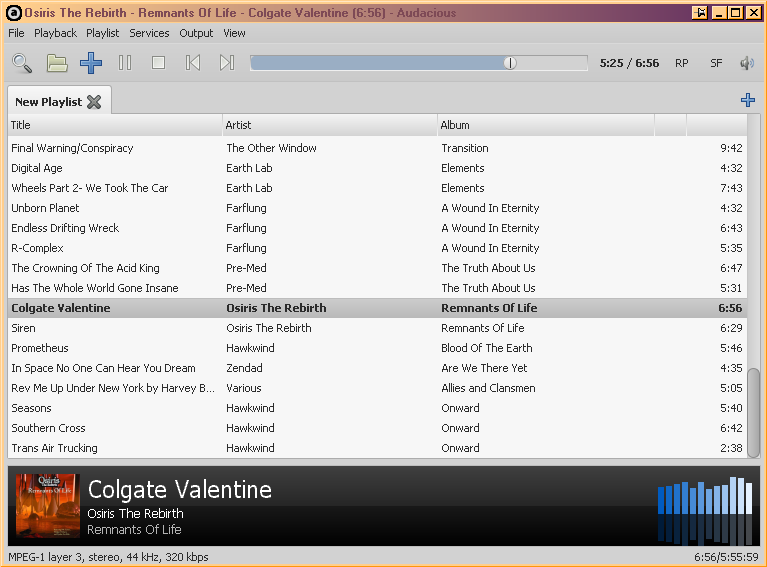Screen dimensions: 767x567
Task: Click the Colgate Valentine album art thumbnail
Action: click(48, 506)
